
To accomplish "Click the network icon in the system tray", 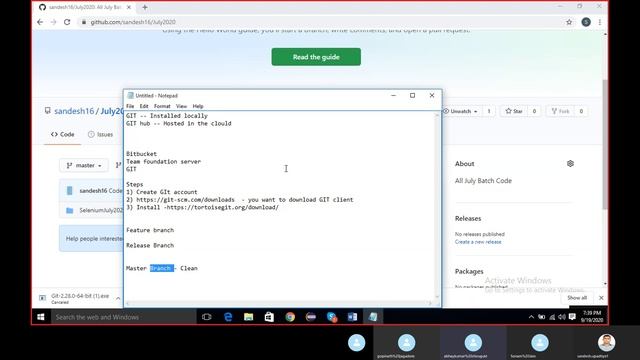I will pos(552,317).
